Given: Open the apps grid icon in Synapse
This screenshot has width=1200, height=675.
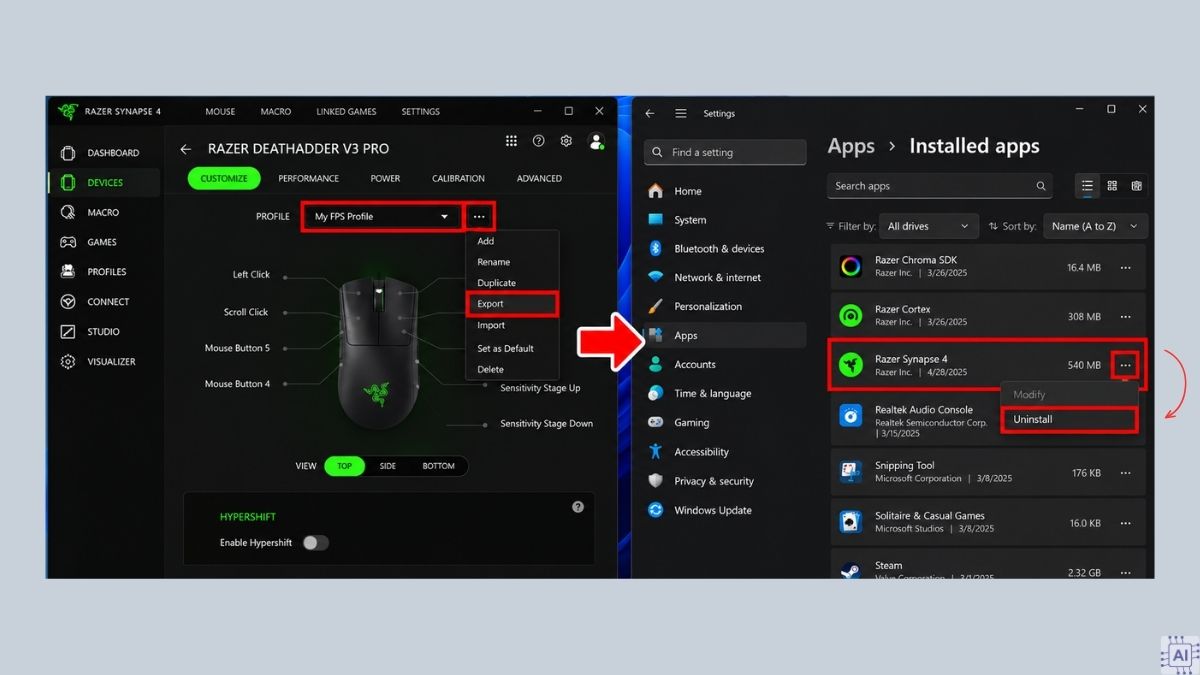Looking at the screenshot, I should (x=511, y=142).
